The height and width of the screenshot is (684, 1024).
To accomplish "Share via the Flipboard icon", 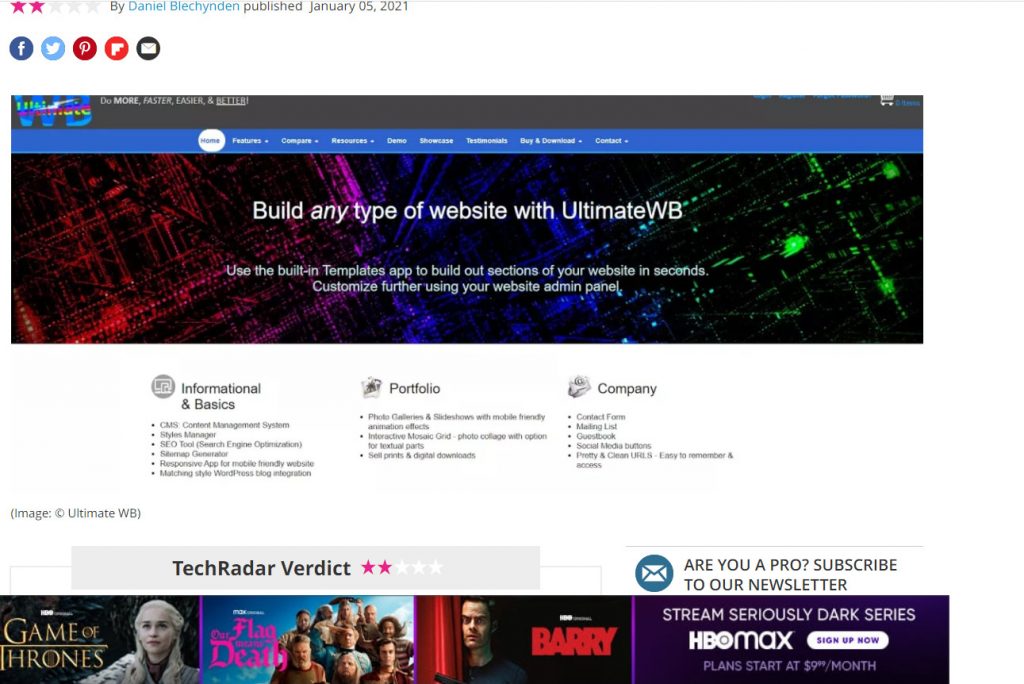I will click(117, 48).
